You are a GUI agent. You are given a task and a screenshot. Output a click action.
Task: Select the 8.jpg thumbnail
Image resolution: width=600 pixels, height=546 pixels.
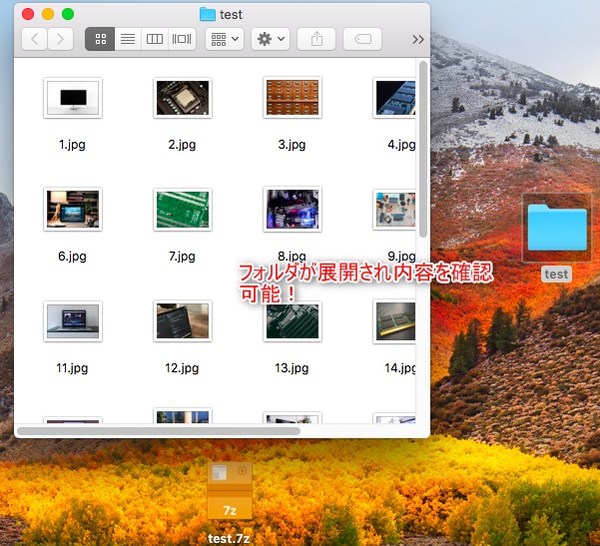pyautogui.click(x=292, y=209)
